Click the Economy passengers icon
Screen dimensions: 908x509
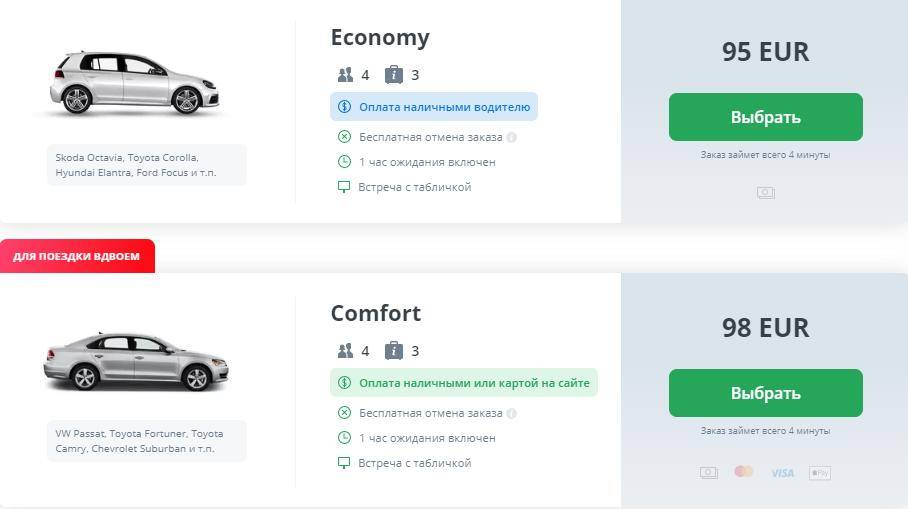point(346,75)
